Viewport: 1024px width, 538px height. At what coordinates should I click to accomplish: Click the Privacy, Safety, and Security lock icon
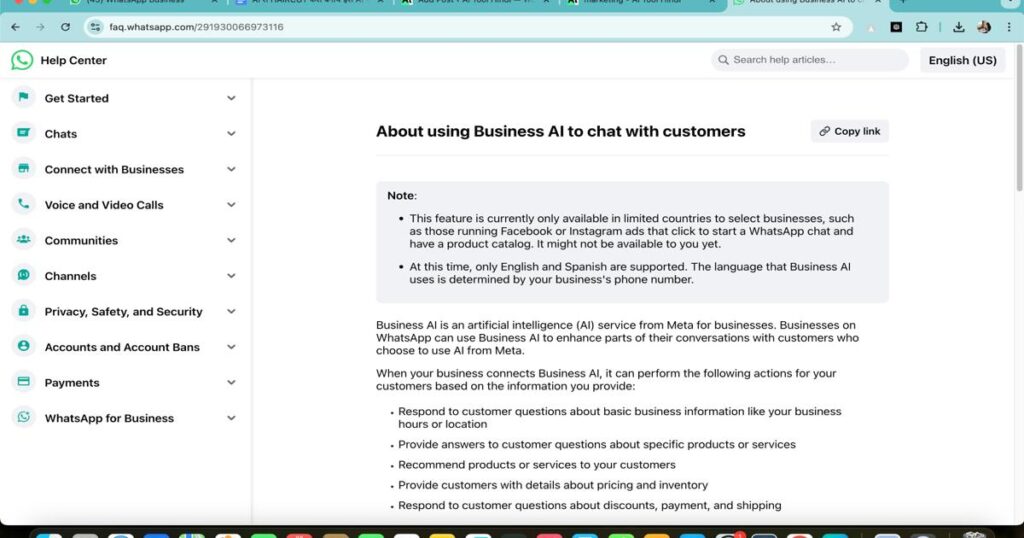point(24,311)
